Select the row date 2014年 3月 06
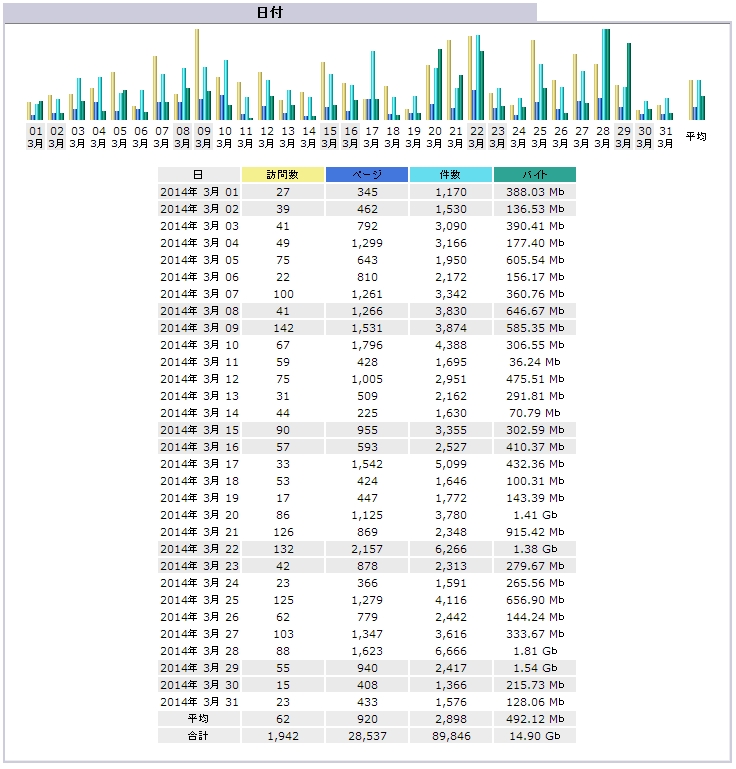Image resolution: width=736 pixels, height=769 pixels. pos(199,277)
